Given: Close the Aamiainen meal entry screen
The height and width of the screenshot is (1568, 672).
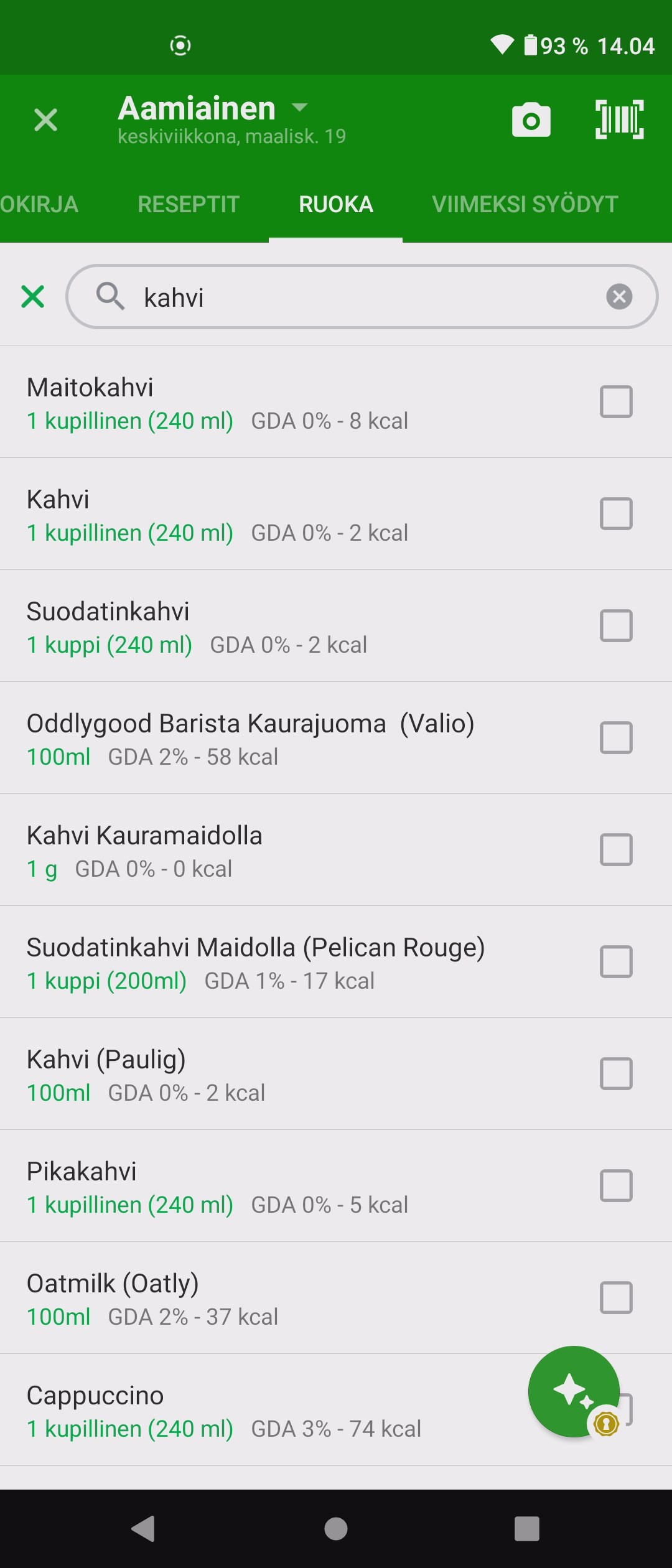Looking at the screenshot, I should coord(45,119).
